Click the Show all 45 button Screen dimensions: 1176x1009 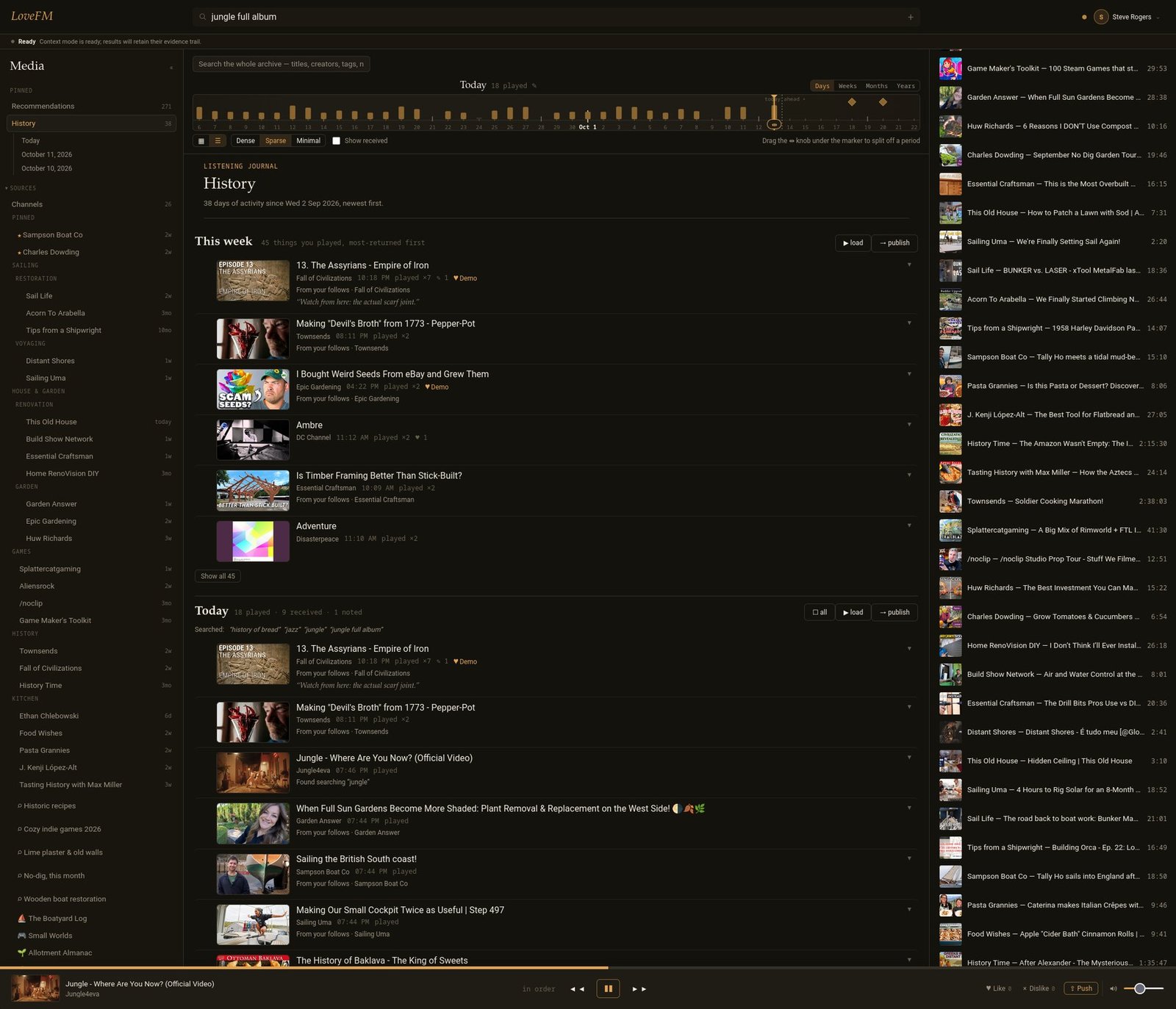[x=218, y=576]
